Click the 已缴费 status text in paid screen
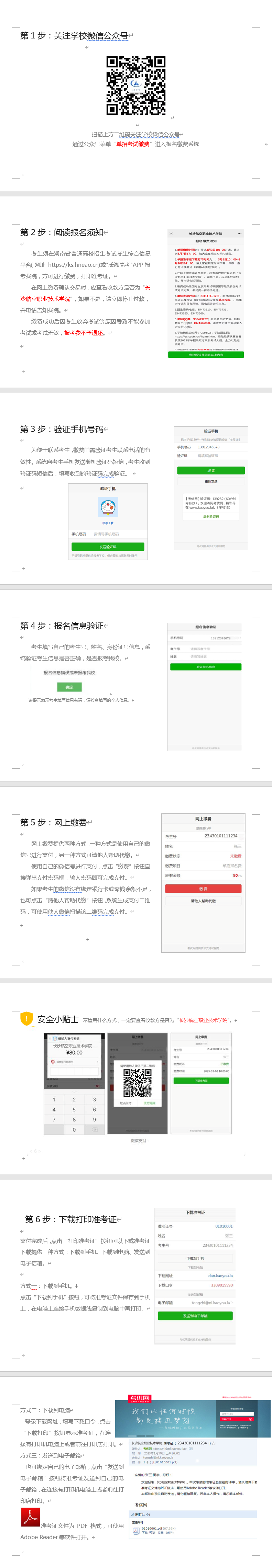 click(x=225, y=1064)
